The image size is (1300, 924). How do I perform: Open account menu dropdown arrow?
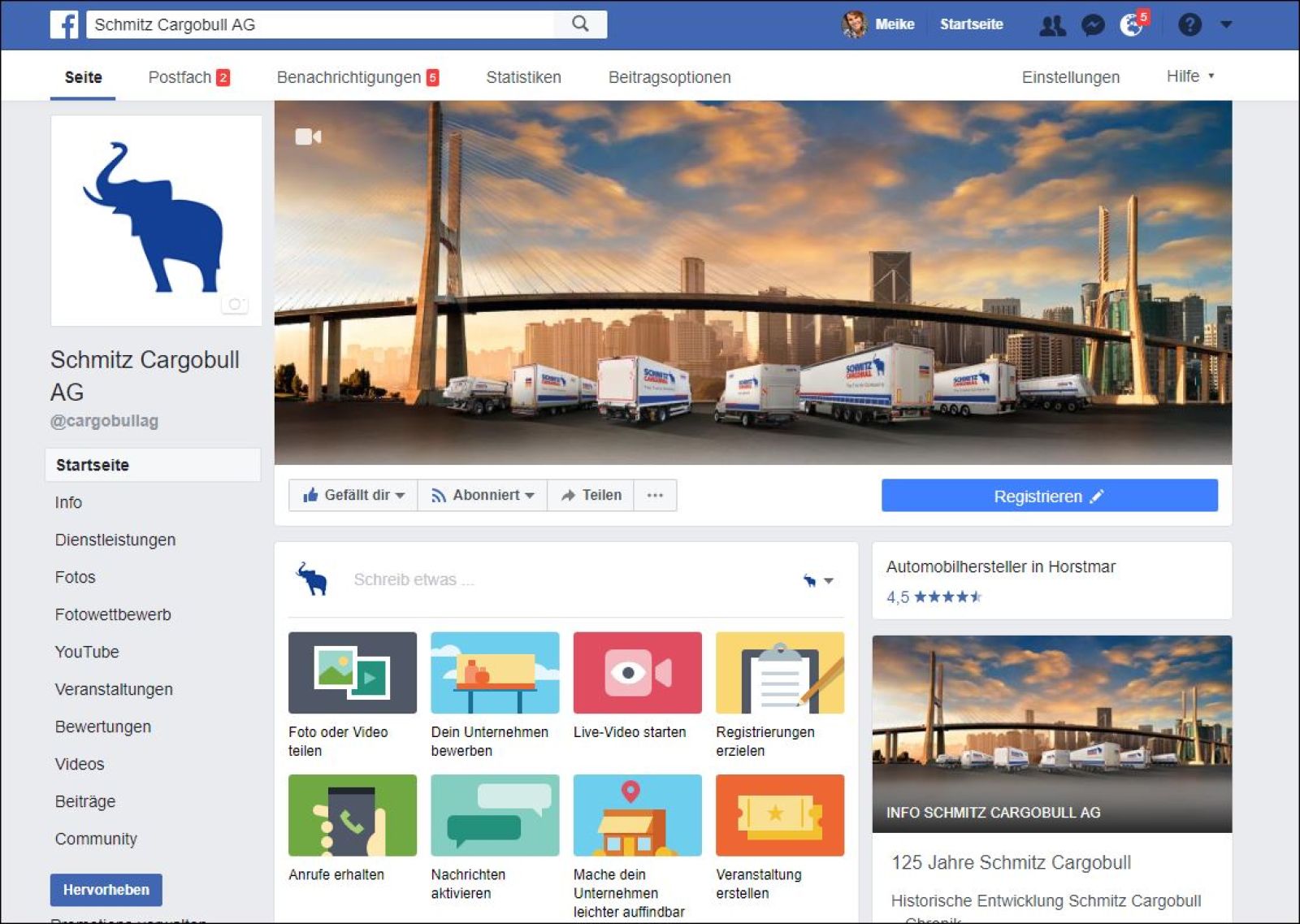coord(1226,24)
